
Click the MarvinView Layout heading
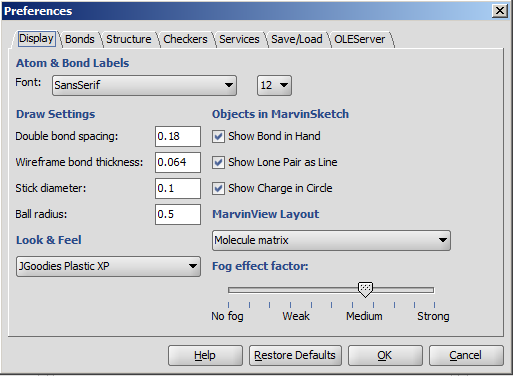pyautogui.click(x=266, y=214)
